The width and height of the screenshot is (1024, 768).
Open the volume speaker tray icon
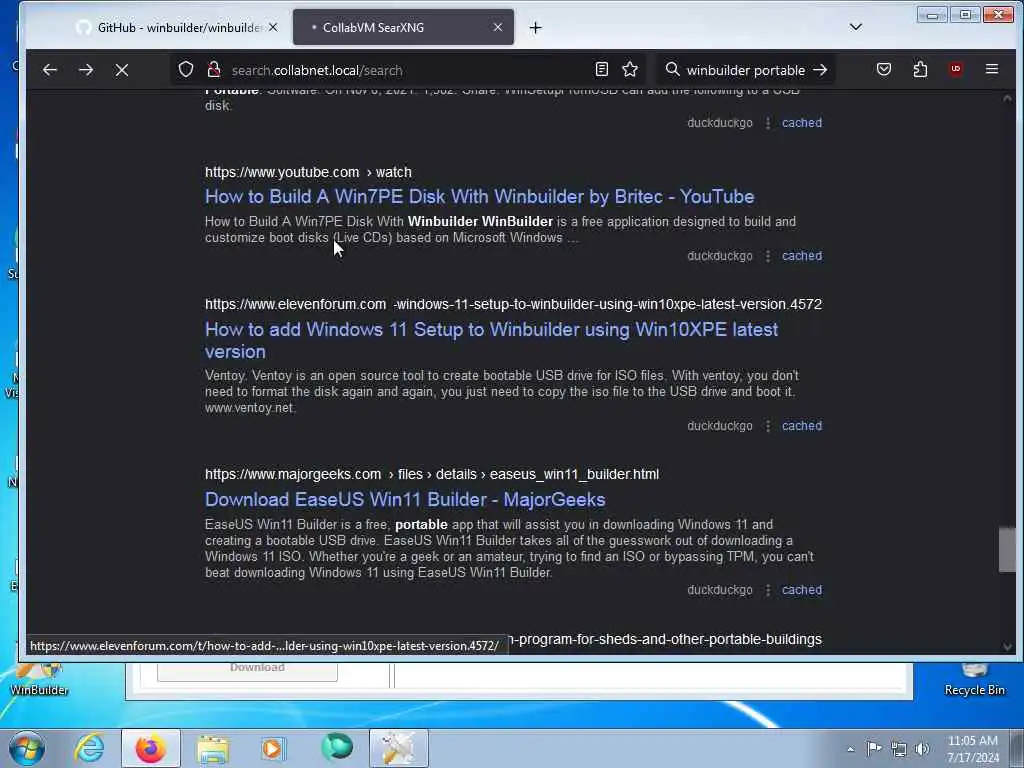point(922,748)
